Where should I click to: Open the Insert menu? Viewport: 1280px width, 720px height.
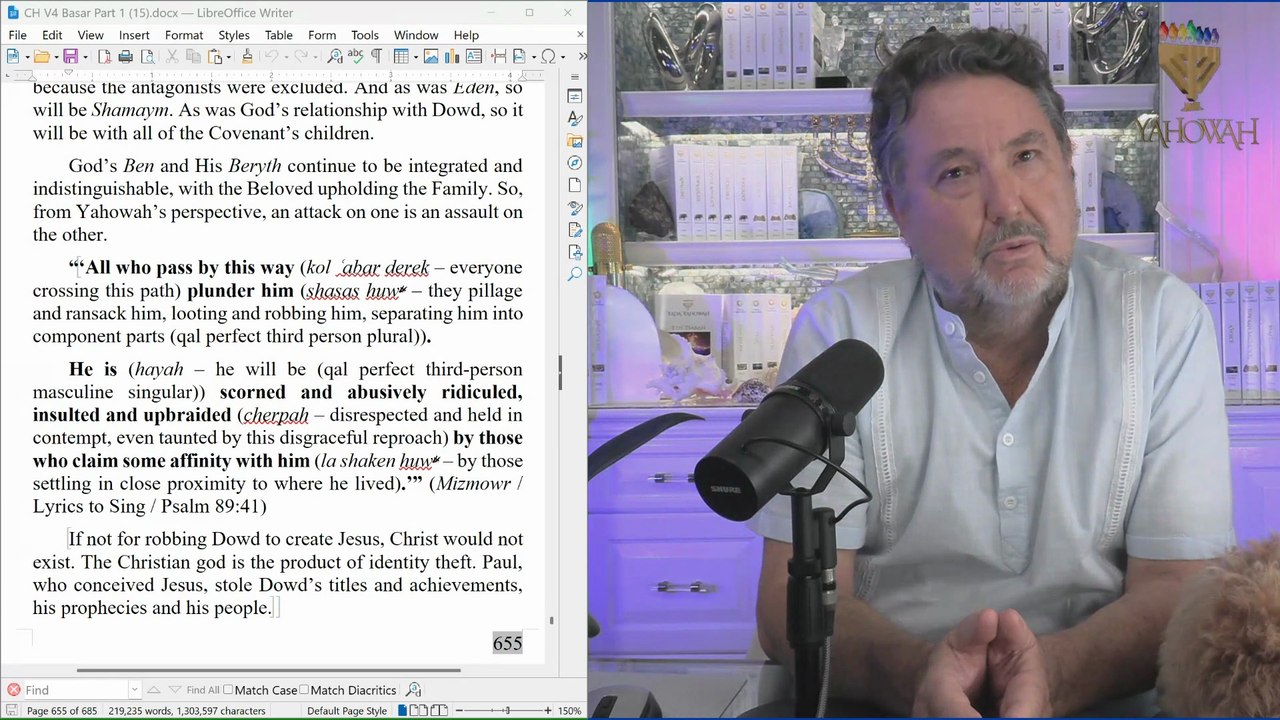tap(134, 35)
